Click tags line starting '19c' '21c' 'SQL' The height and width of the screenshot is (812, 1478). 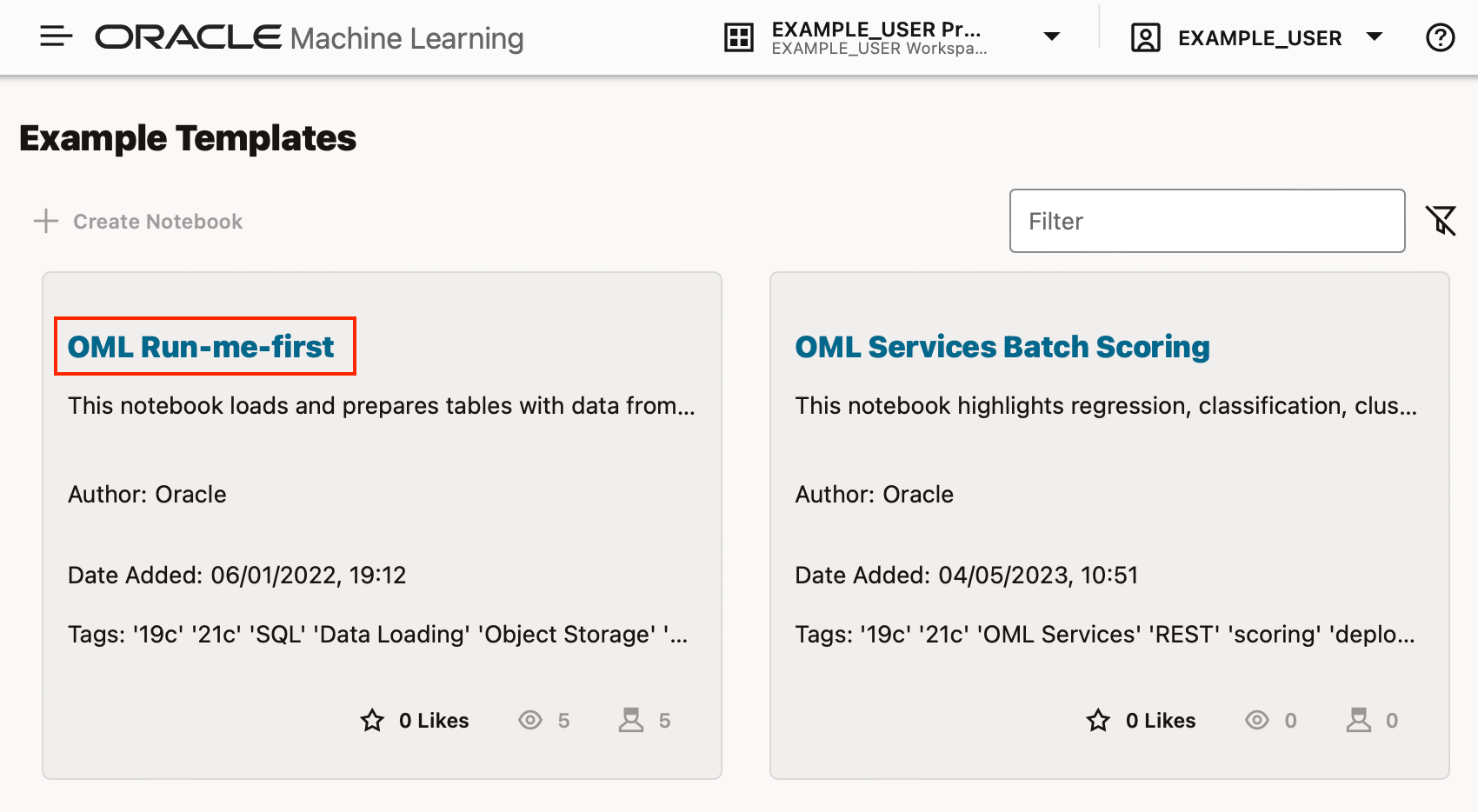(x=378, y=635)
